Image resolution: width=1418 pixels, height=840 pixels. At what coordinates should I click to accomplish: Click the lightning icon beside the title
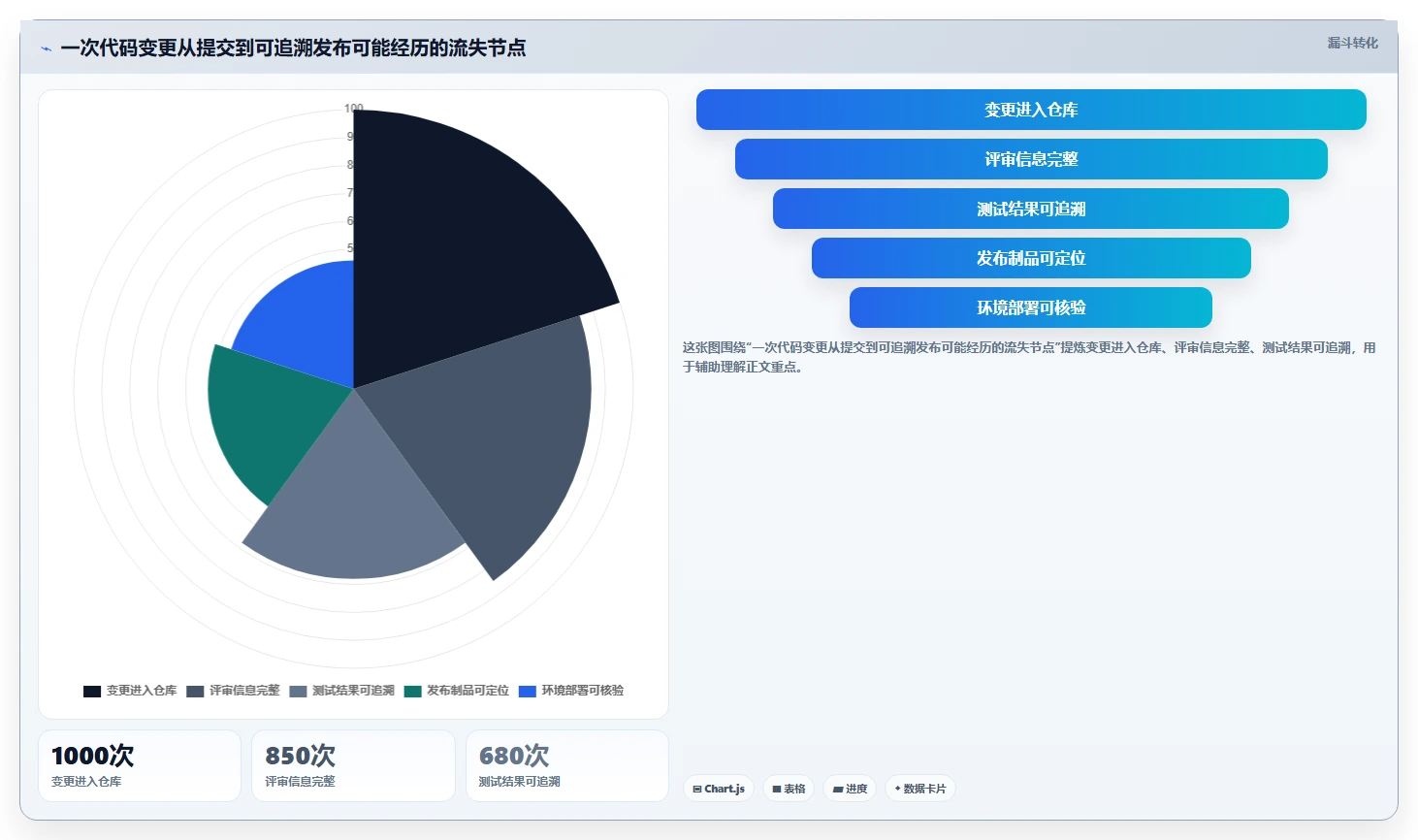click(x=46, y=48)
